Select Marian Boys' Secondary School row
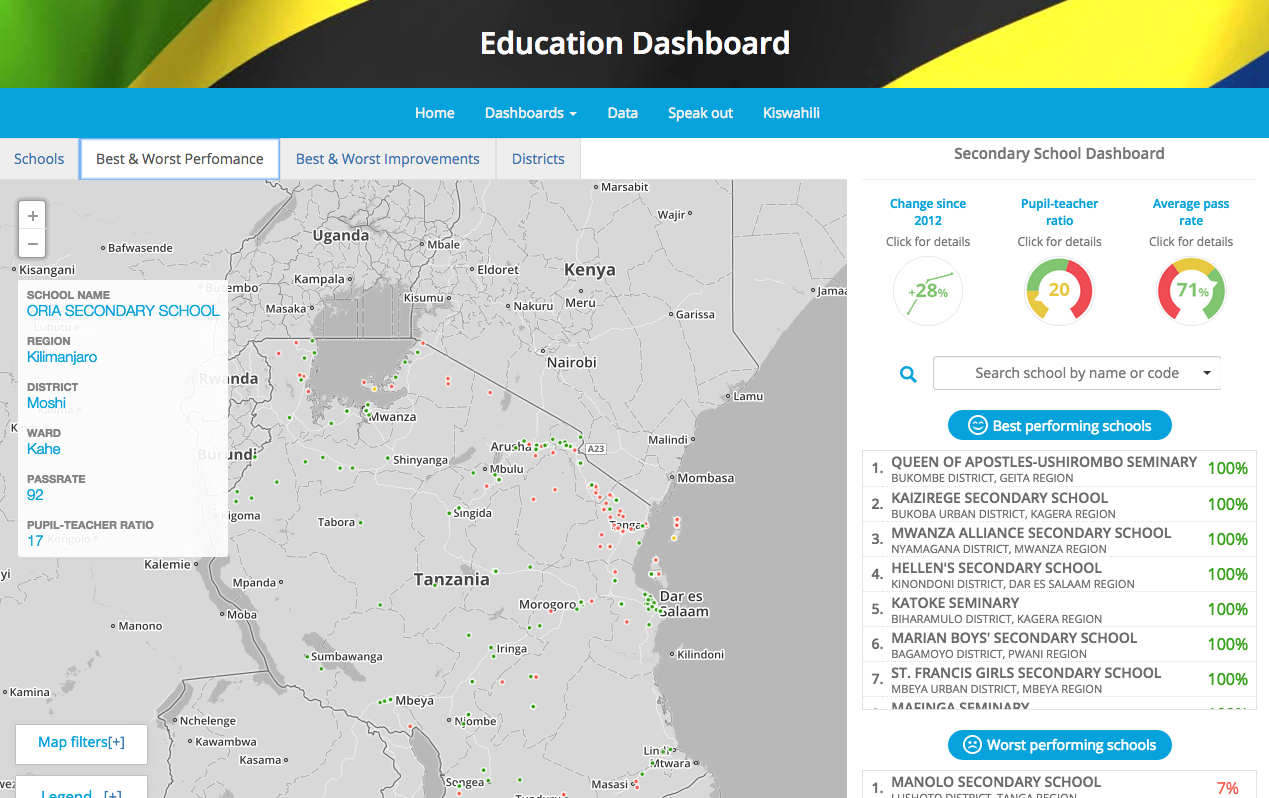The height and width of the screenshot is (798, 1269). pos(1060,645)
